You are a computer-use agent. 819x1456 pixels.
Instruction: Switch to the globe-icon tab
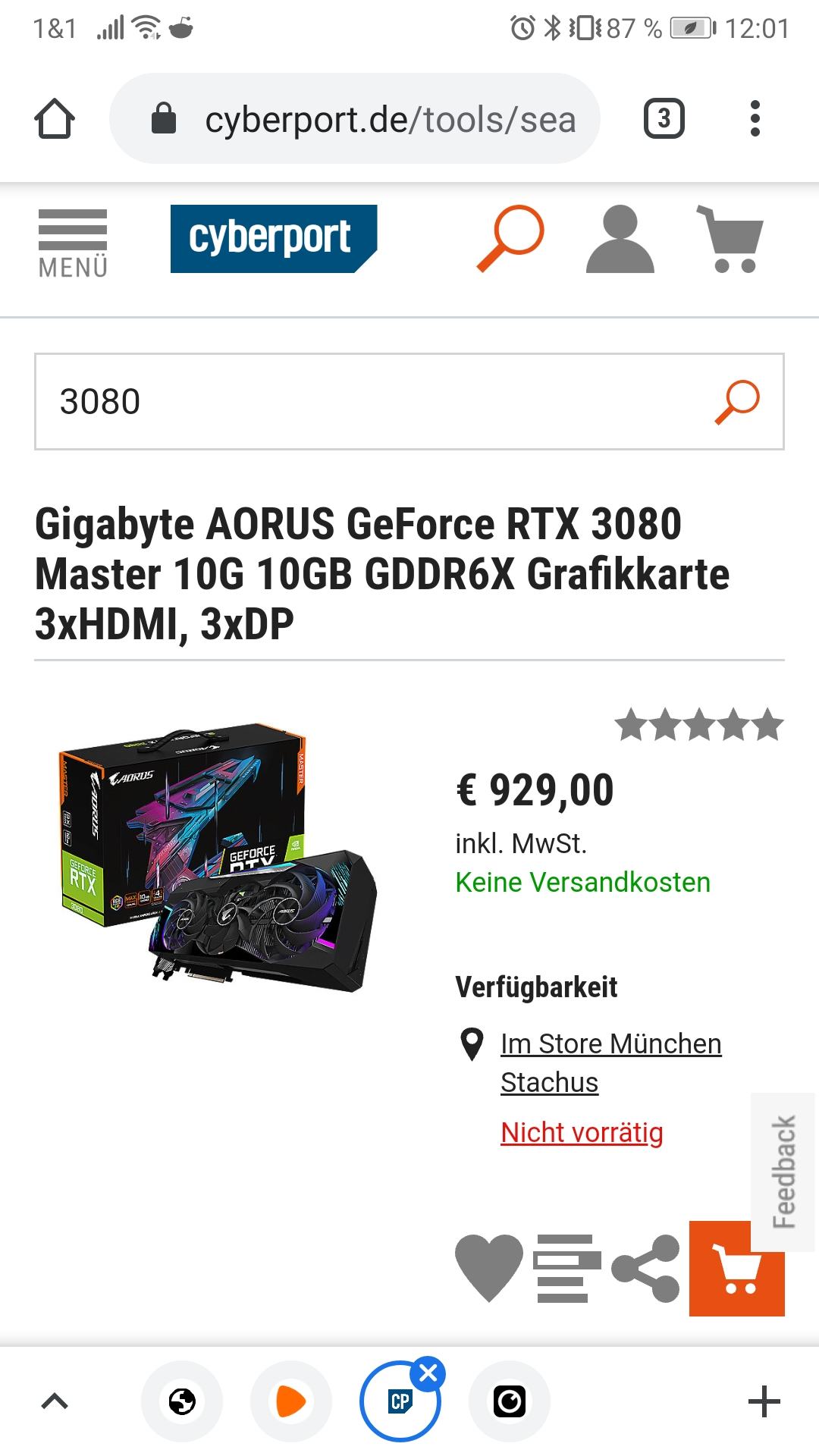(182, 1401)
